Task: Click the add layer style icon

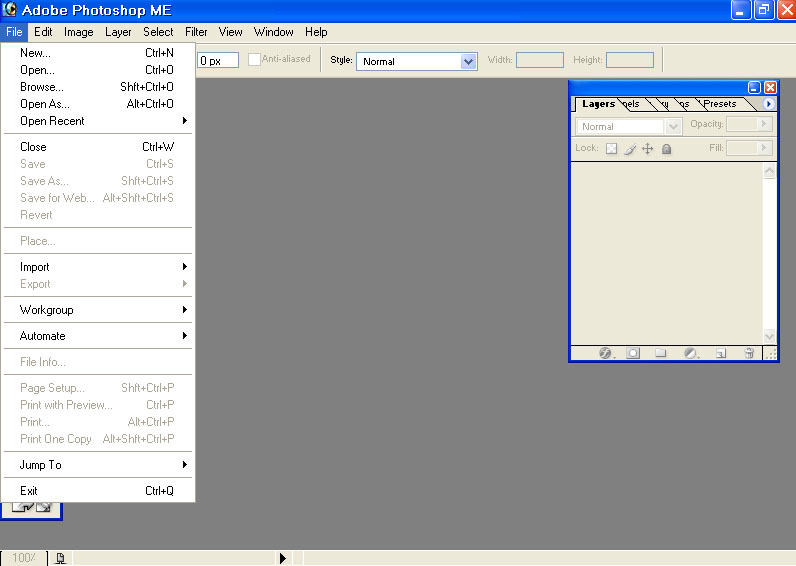Action: [605, 353]
